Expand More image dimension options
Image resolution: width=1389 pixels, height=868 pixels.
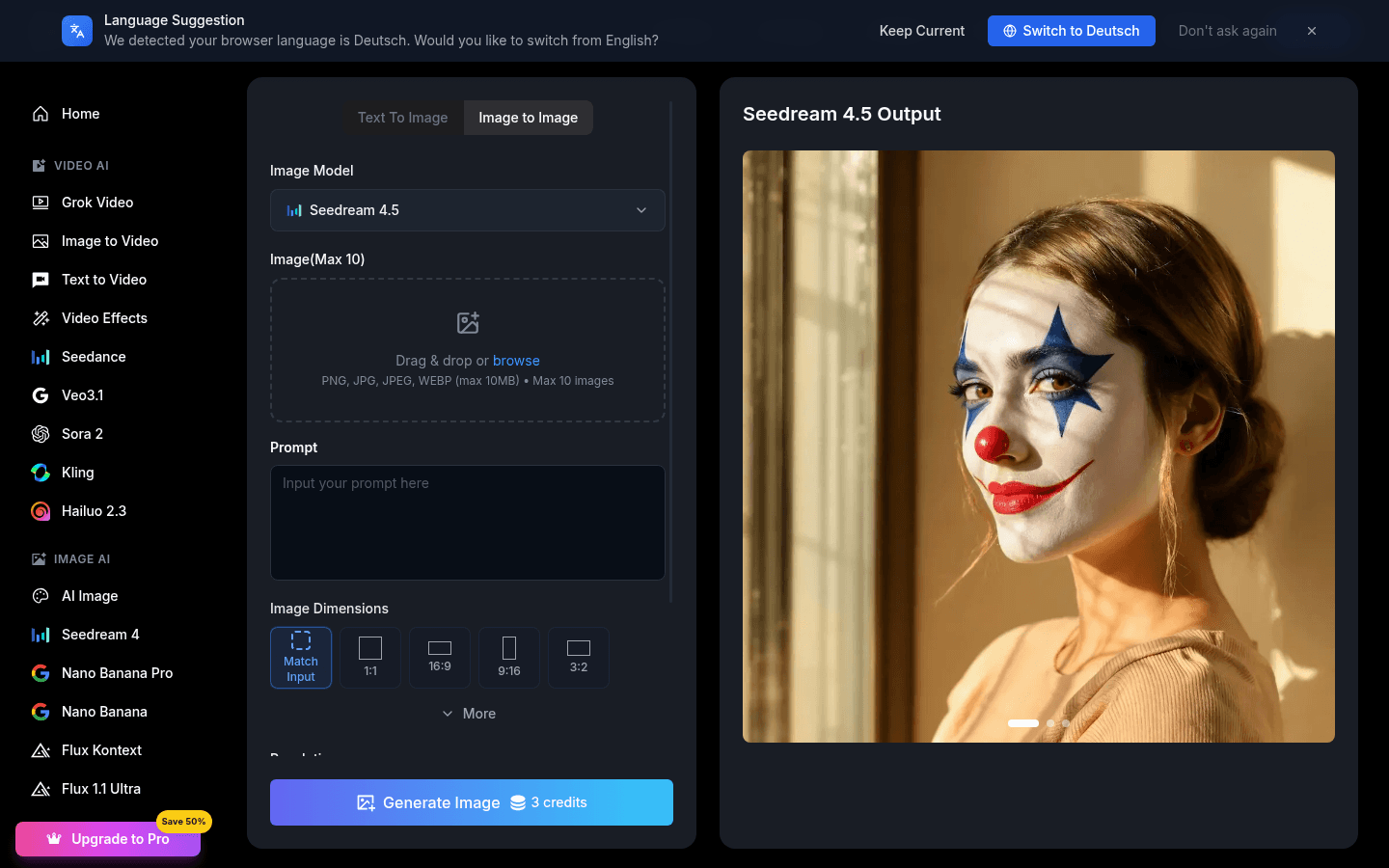point(469,714)
